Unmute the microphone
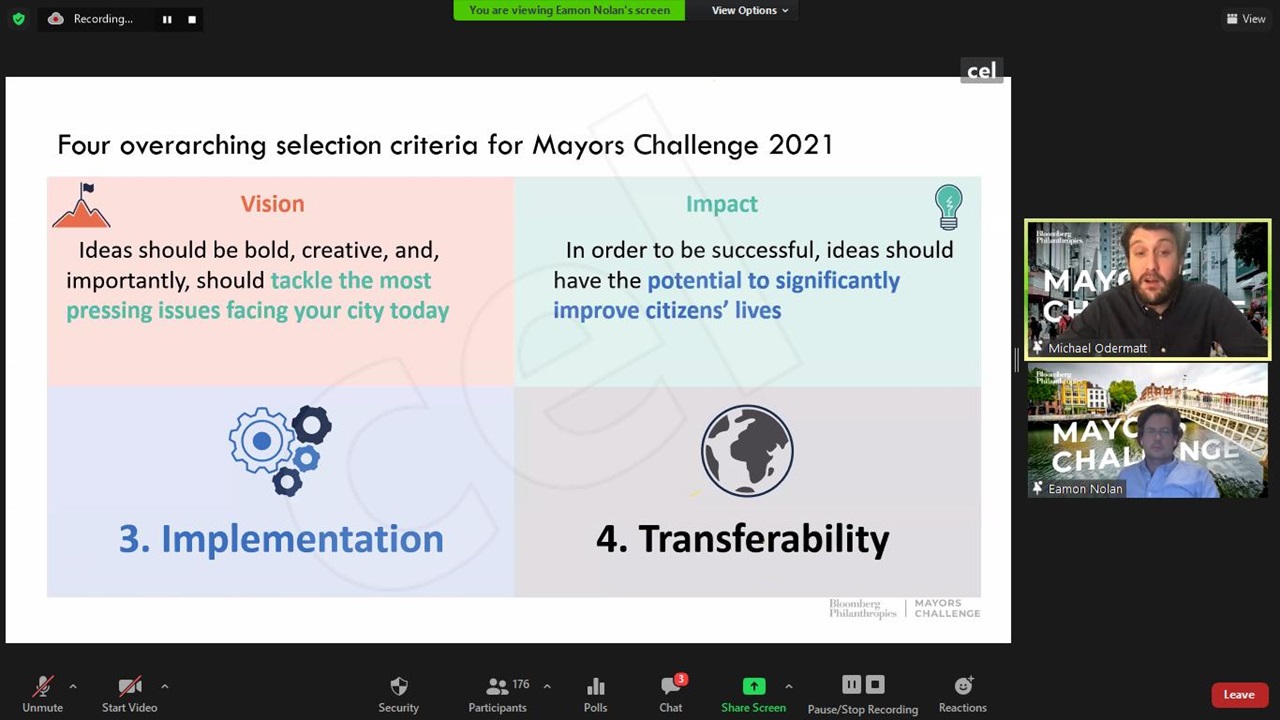The height and width of the screenshot is (720, 1280). (x=42, y=693)
